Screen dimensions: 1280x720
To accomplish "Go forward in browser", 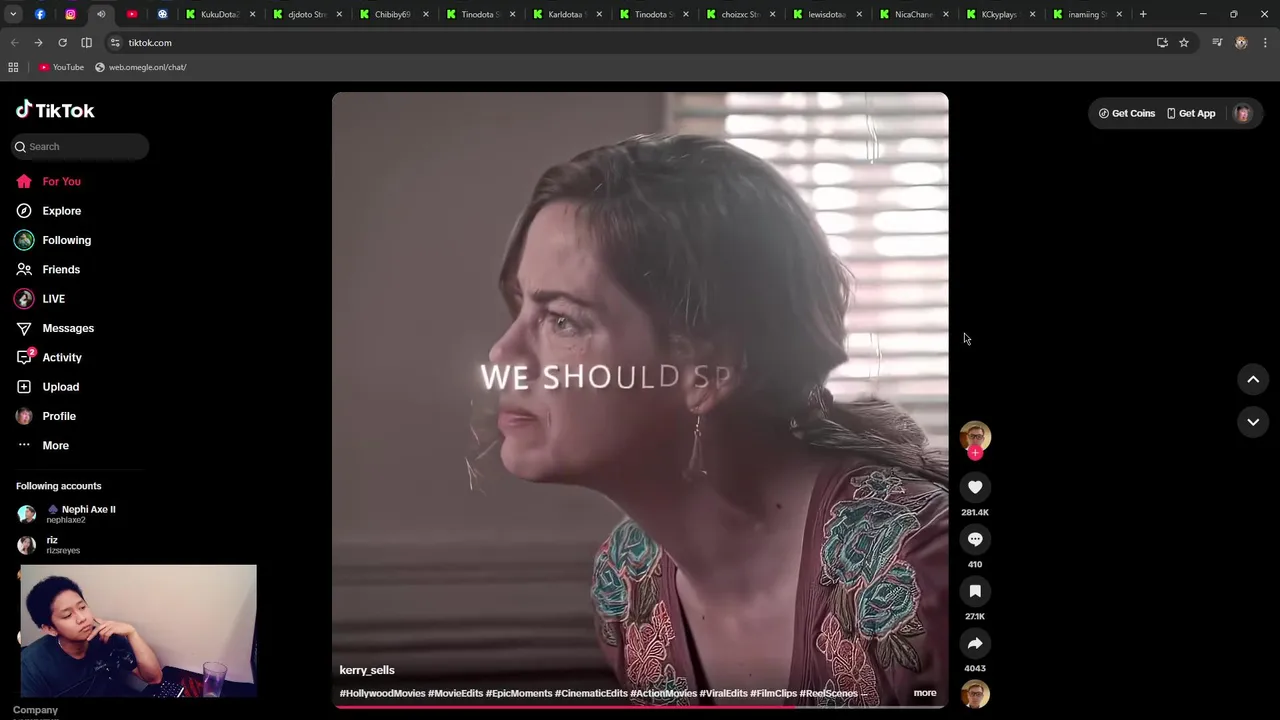I will click(38, 43).
